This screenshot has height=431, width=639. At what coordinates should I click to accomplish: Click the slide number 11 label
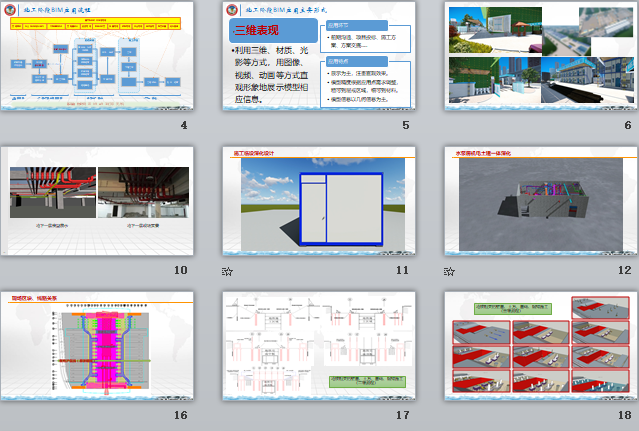pos(402,270)
